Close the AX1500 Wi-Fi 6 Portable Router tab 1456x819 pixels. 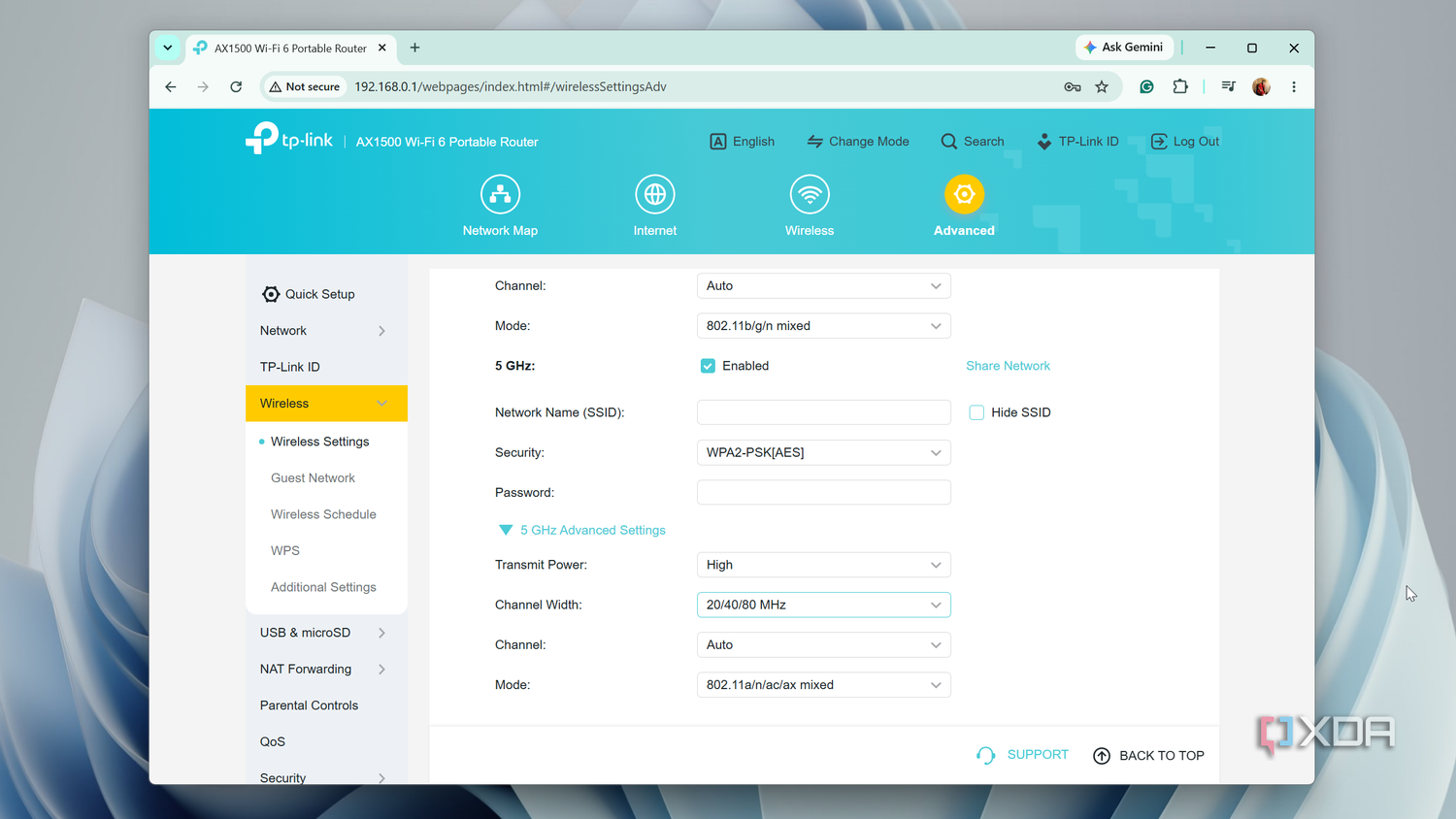[x=382, y=48]
